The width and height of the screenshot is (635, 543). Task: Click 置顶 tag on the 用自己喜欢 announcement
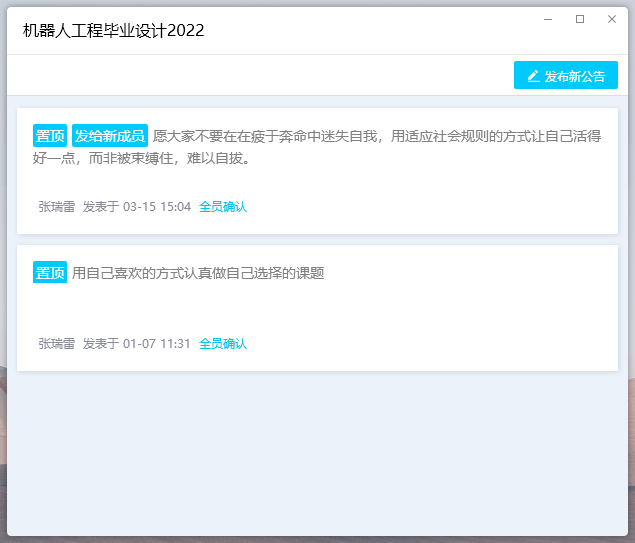(50, 273)
